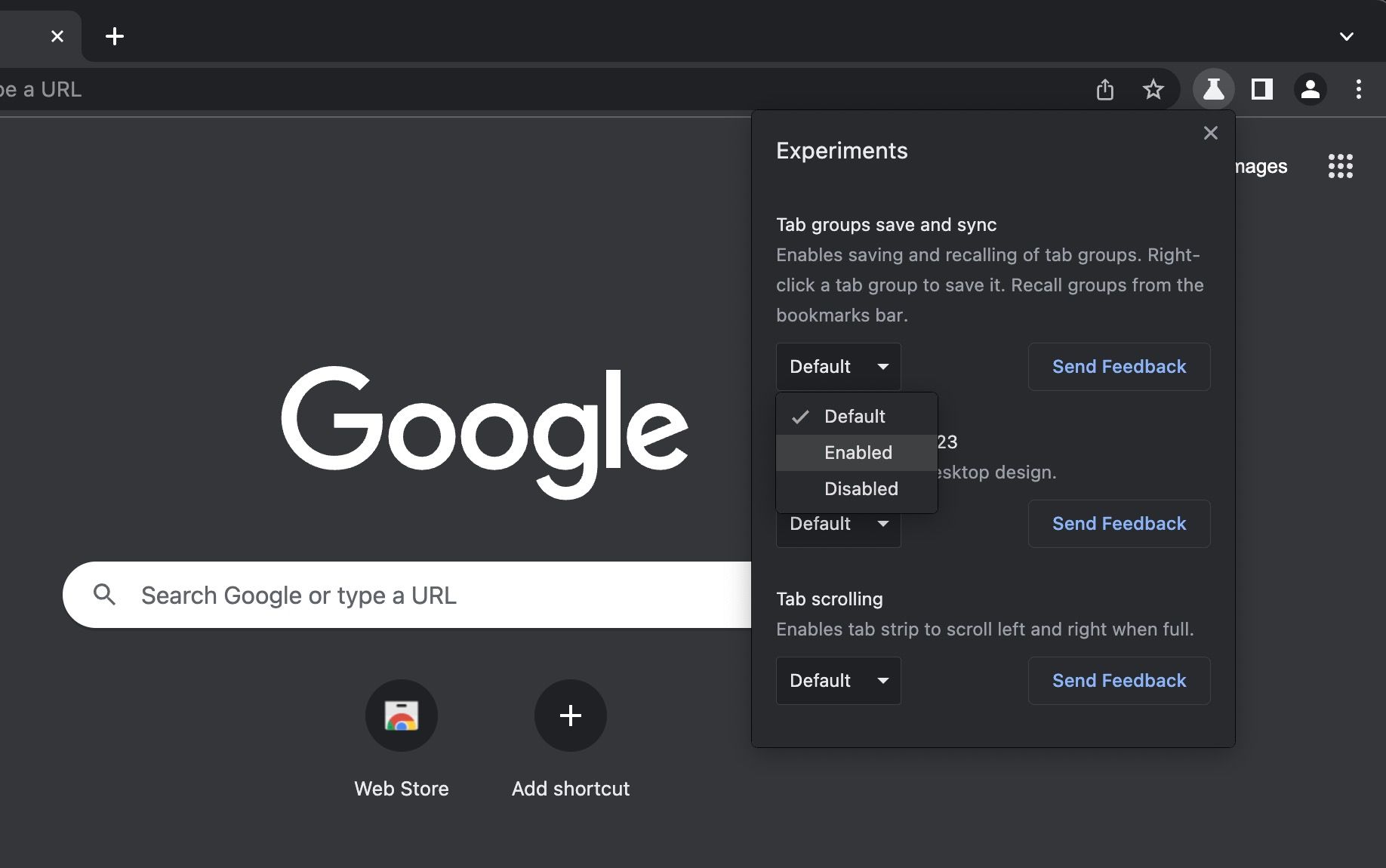
Task: Select the checkmarked Default option
Action: click(854, 416)
